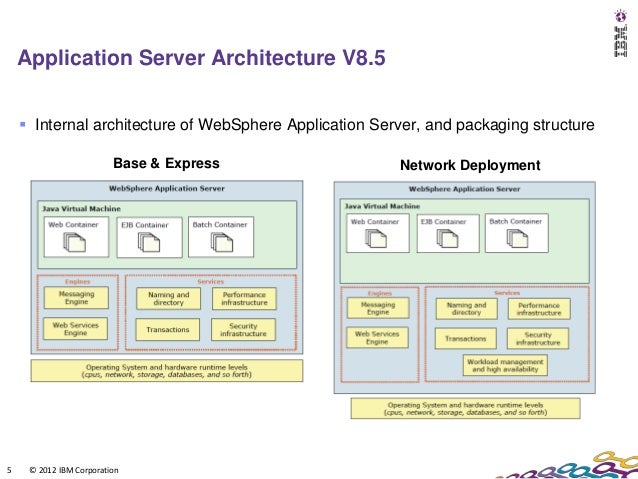Click the 'Web Services Engine' box in Network Deployment
Viewport: 638px width, 479px height.
[x=377, y=338]
